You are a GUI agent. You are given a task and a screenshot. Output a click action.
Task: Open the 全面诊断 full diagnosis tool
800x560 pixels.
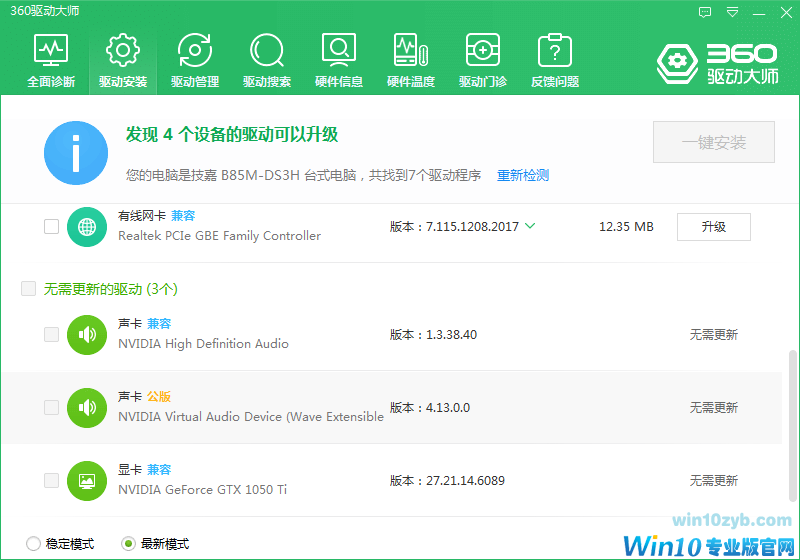pyautogui.click(x=51, y=60)
